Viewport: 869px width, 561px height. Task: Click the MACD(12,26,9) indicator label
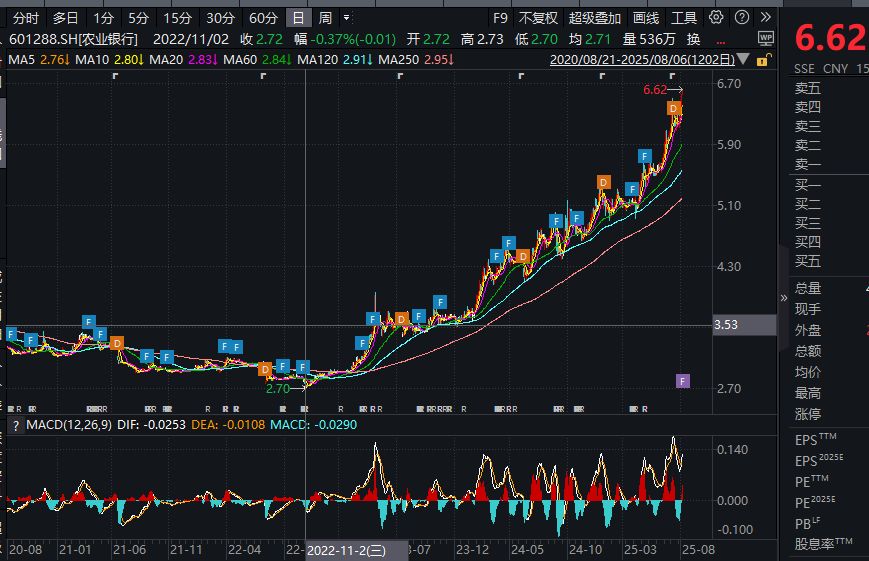point(70,425)
